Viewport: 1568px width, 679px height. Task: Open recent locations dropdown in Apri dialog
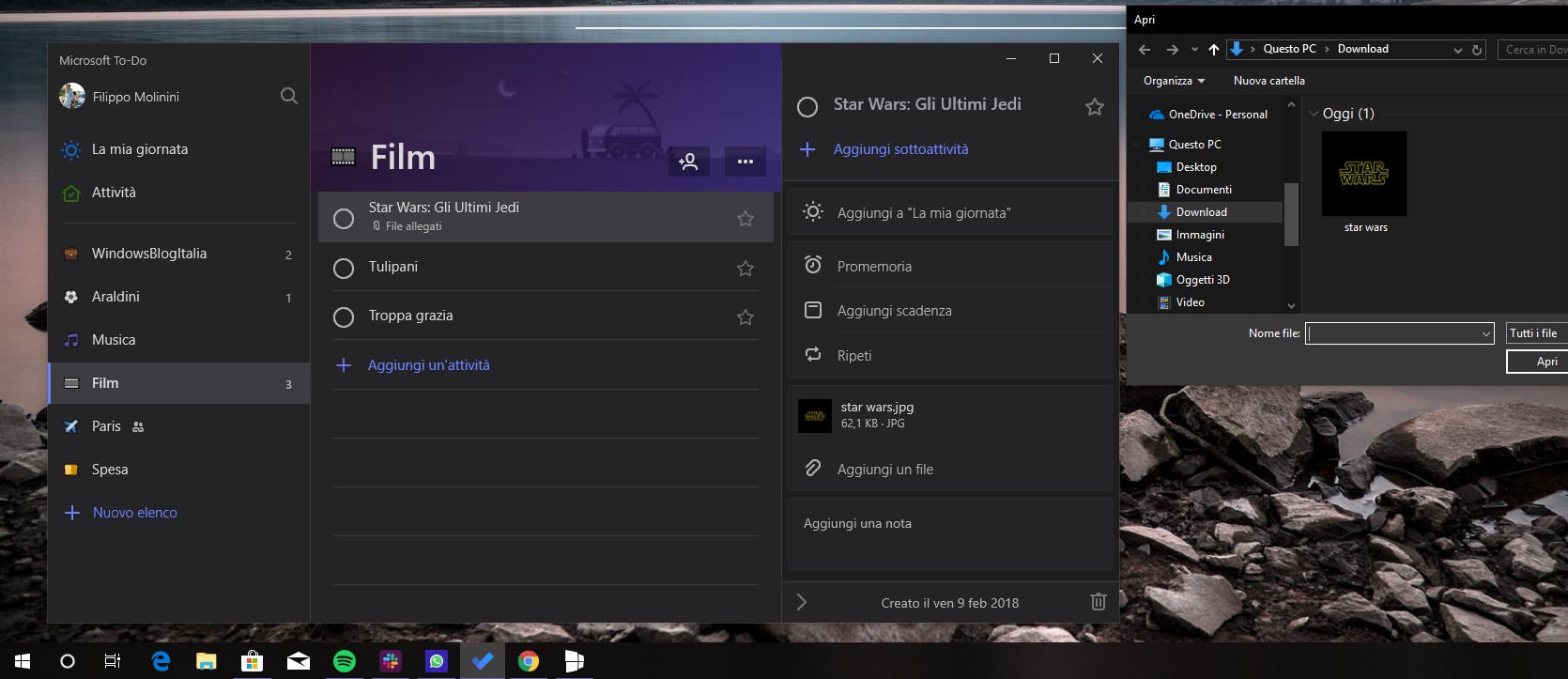point(1194,50)
